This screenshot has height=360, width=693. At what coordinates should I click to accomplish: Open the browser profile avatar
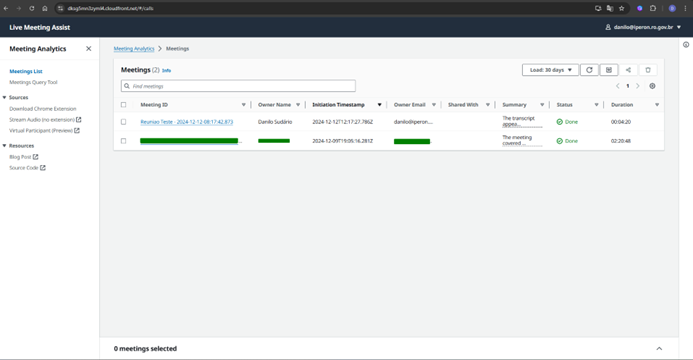[x=672, y=8]
